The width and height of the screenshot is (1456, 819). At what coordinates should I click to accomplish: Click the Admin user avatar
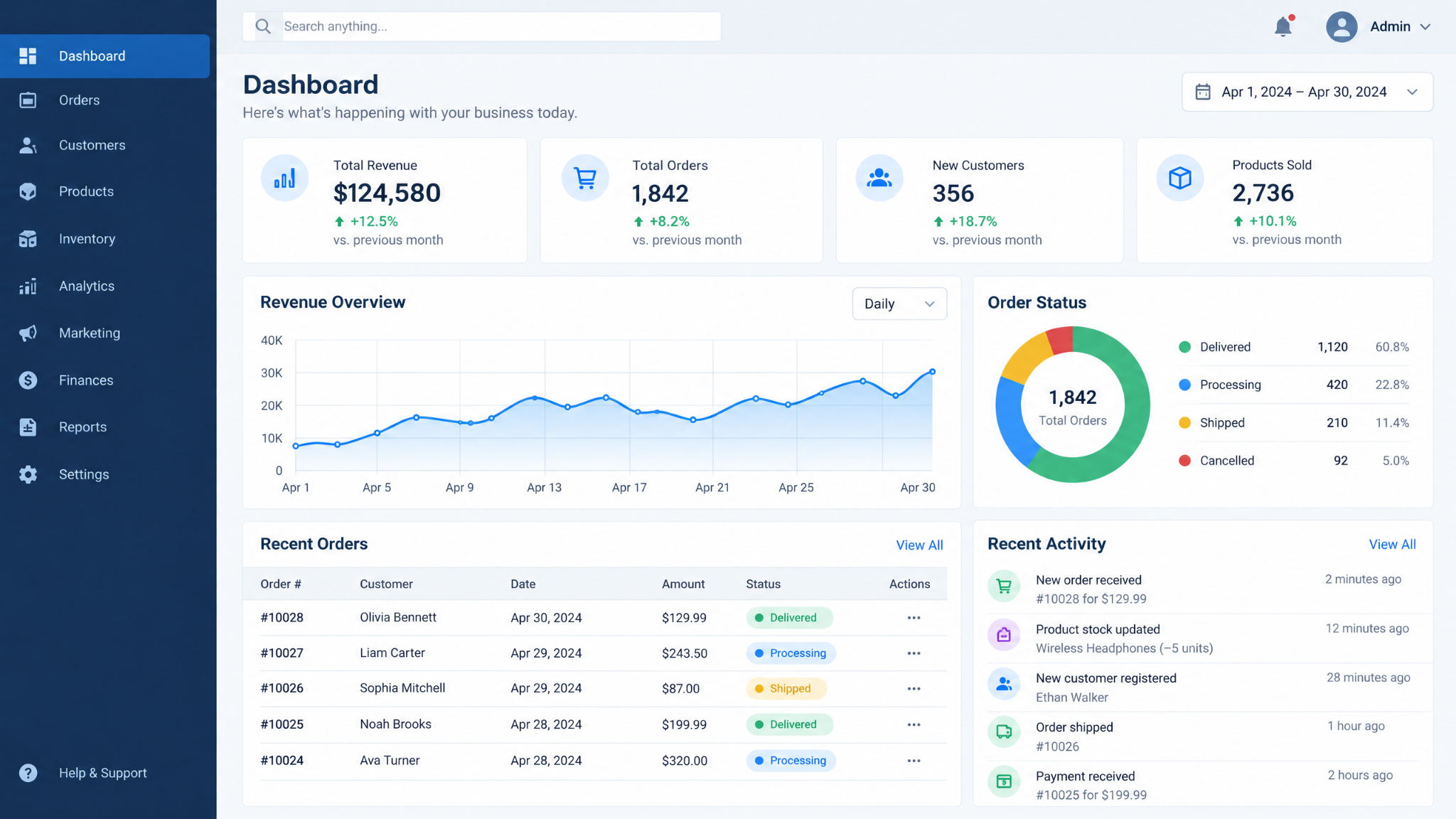tap(1342, 27)
